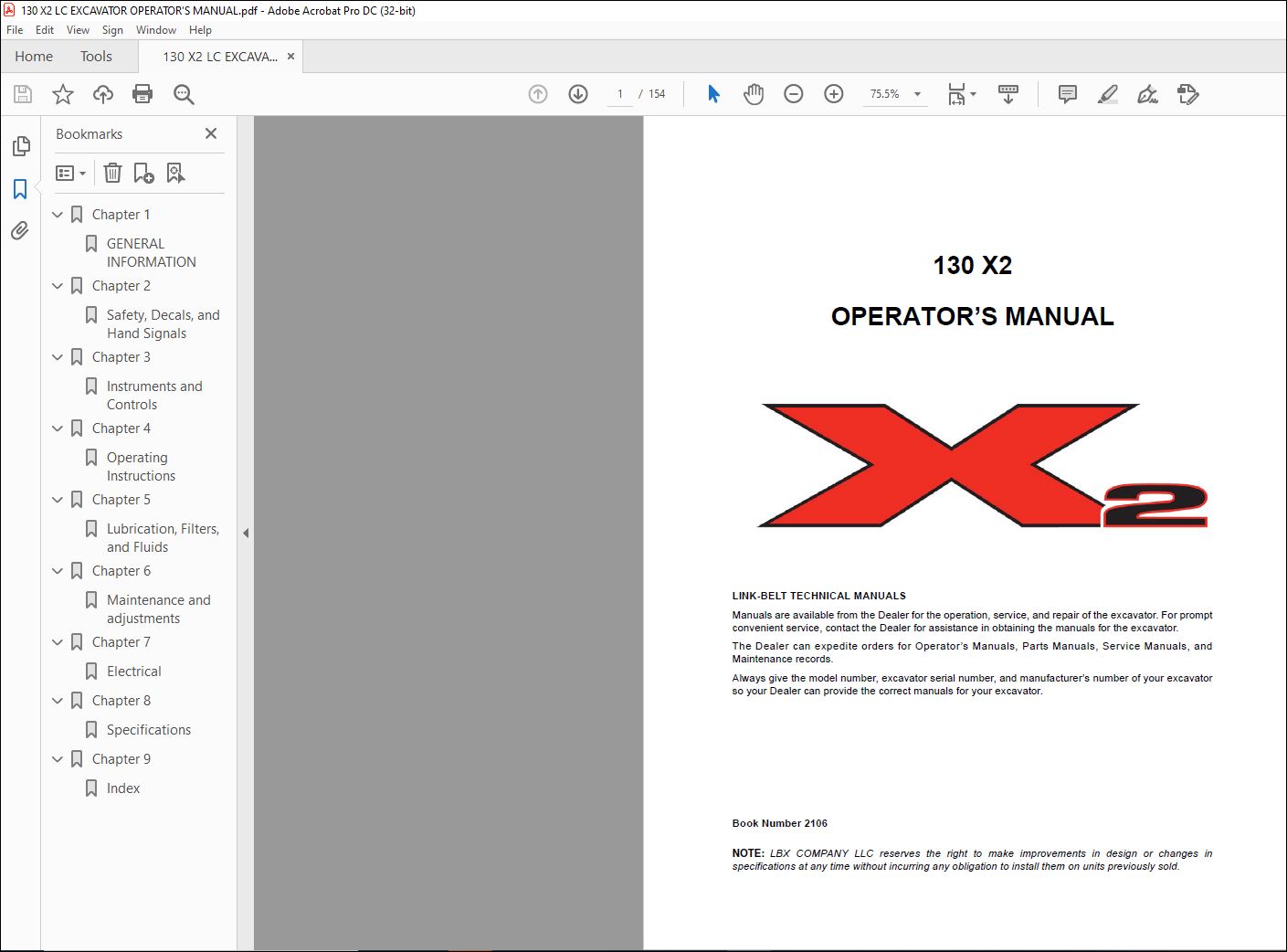The image size is (1287, 952).
Task: Open the page fit tool dropdown arrow
Action: tap(974, 94)
